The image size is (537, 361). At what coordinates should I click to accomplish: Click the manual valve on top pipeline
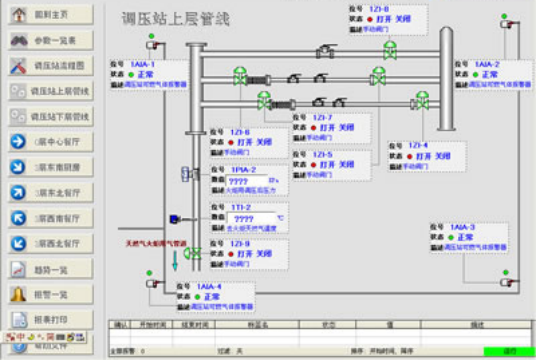[325, 51]
